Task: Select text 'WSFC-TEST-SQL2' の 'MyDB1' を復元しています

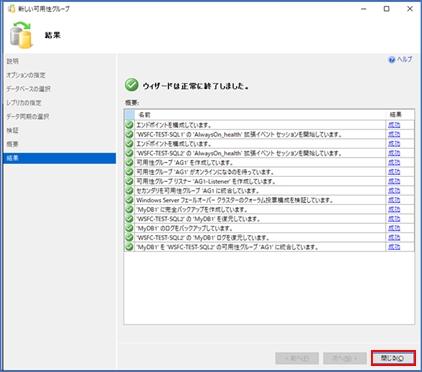Action: click(198, 219)
